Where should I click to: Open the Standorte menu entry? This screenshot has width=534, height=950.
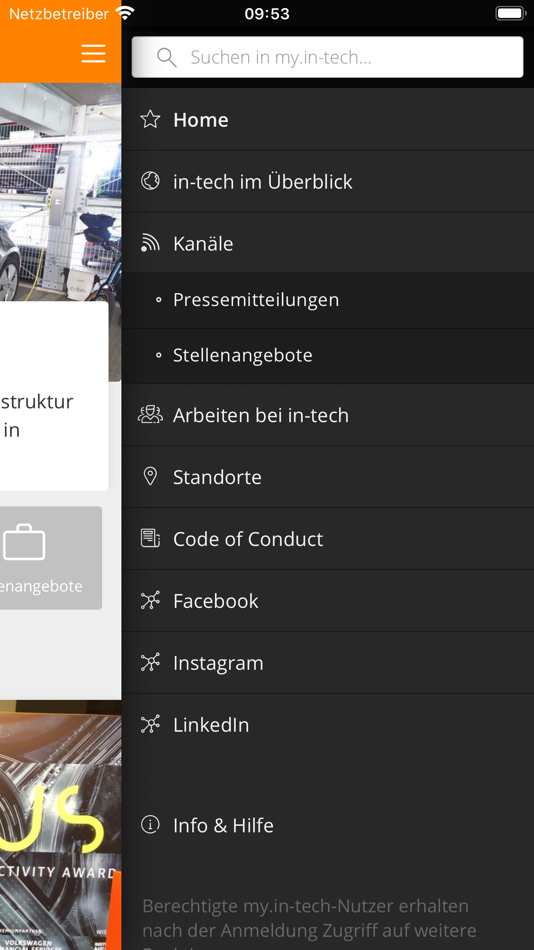(x=328, y=477)
